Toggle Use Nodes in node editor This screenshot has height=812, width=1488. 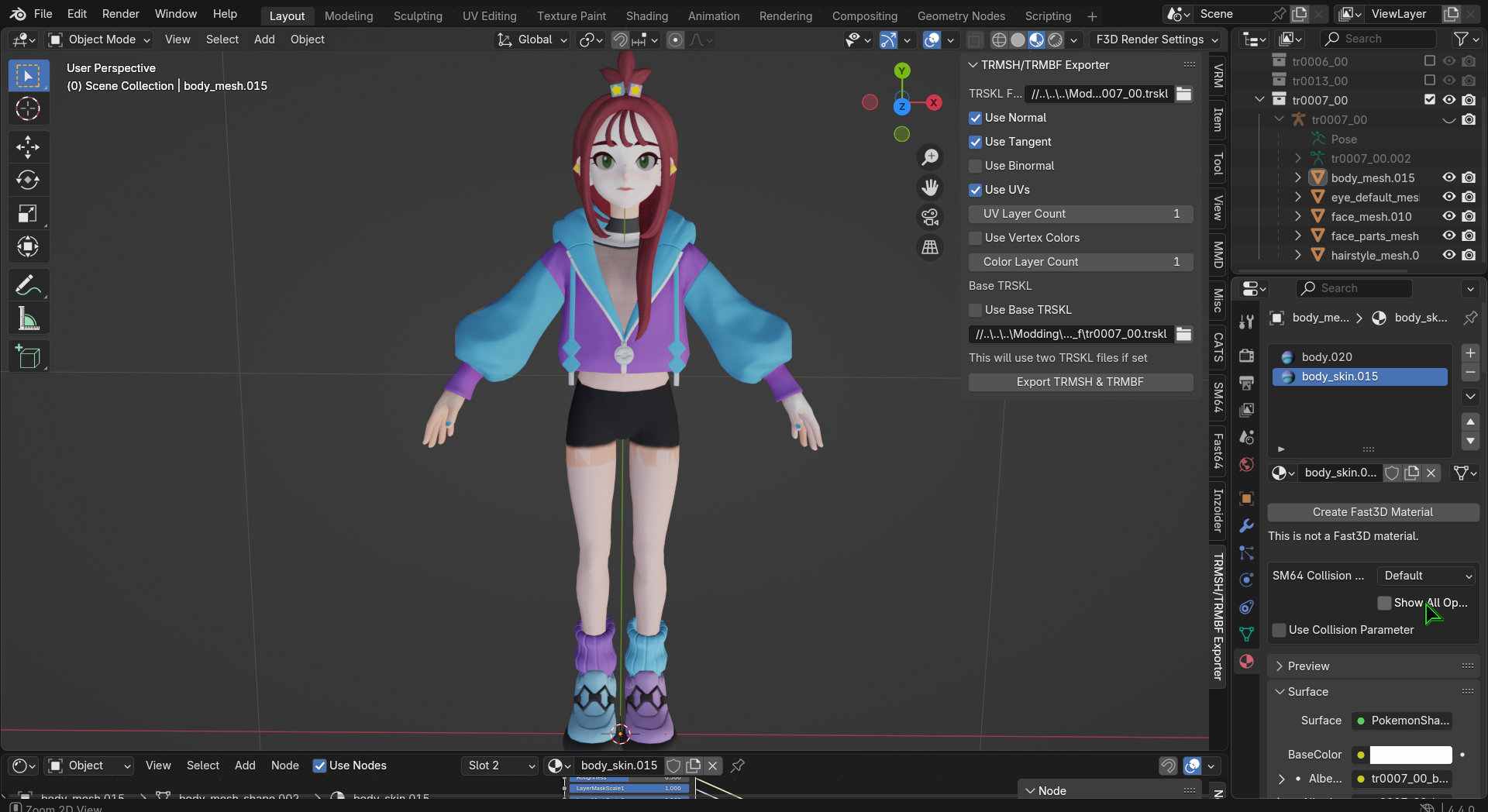click(319, 766)
